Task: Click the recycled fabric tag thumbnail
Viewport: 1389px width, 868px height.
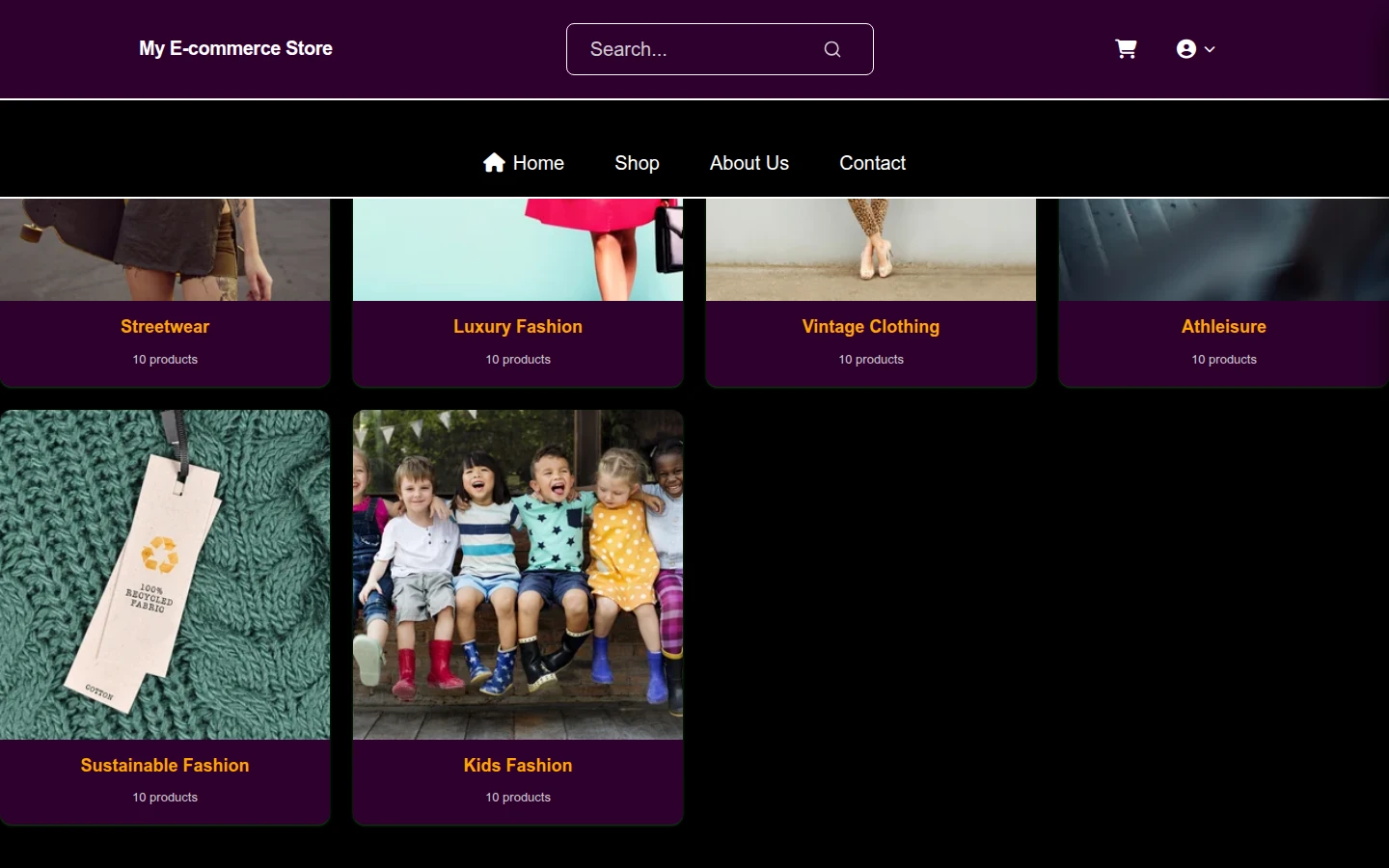Action: tap(165, 575)
